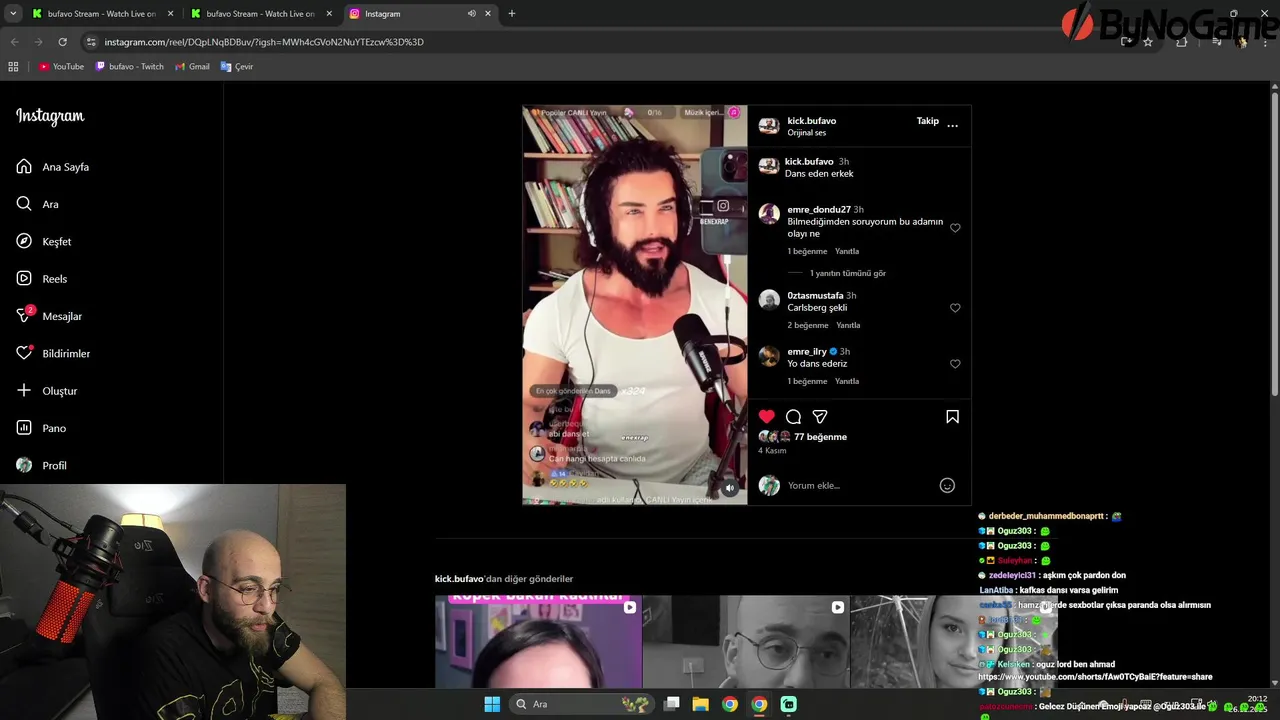View '2 beğenme' under 0ztasmustafa's comment
The height and width of the screenshot is (720, 1280).
click(x=808, y=326)
